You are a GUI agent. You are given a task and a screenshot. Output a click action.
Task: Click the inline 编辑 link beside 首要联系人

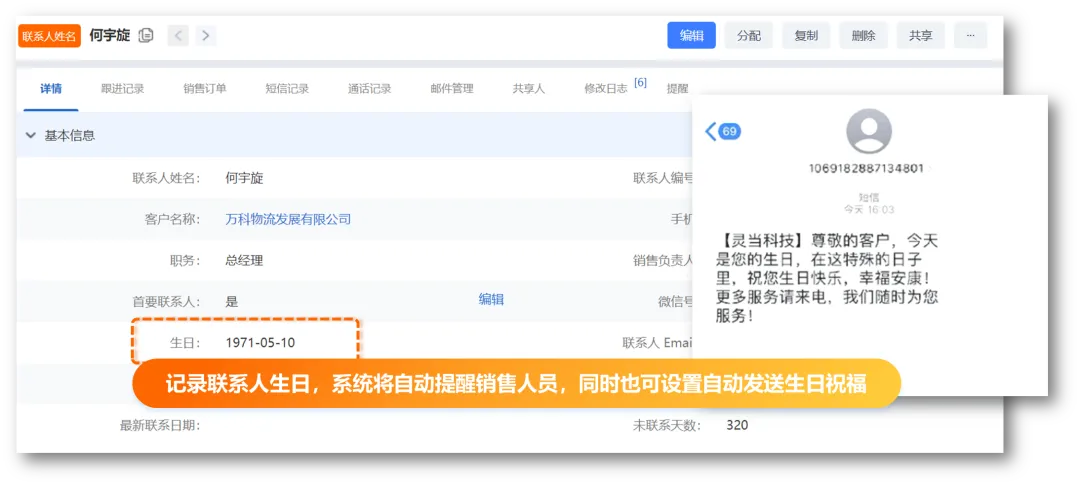(491, 299)
